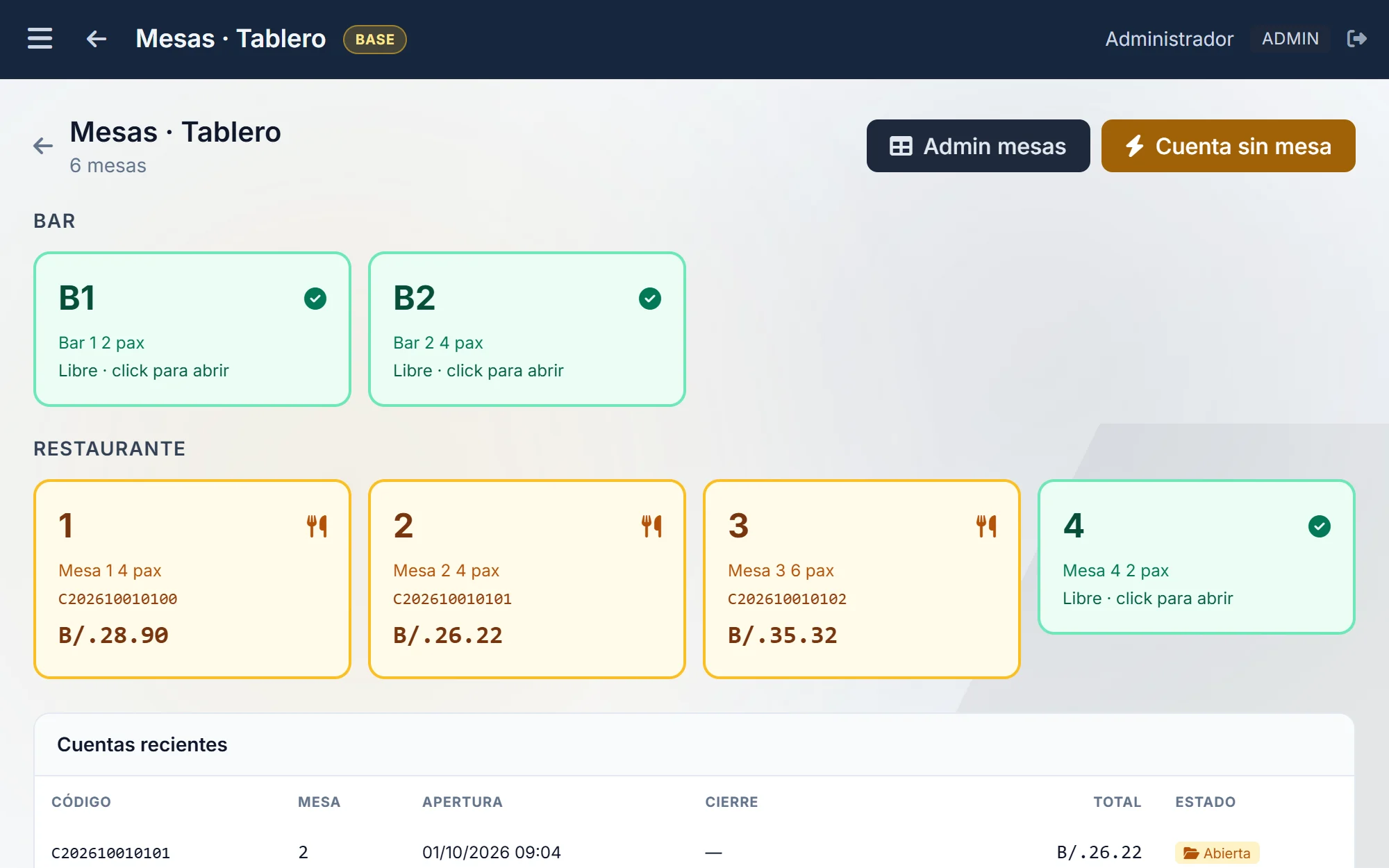Click 'Libre · click para abrir' on Mesa 4
Image resolution: width=1389 pixels, height=868 pixels.
[1147, 599]
